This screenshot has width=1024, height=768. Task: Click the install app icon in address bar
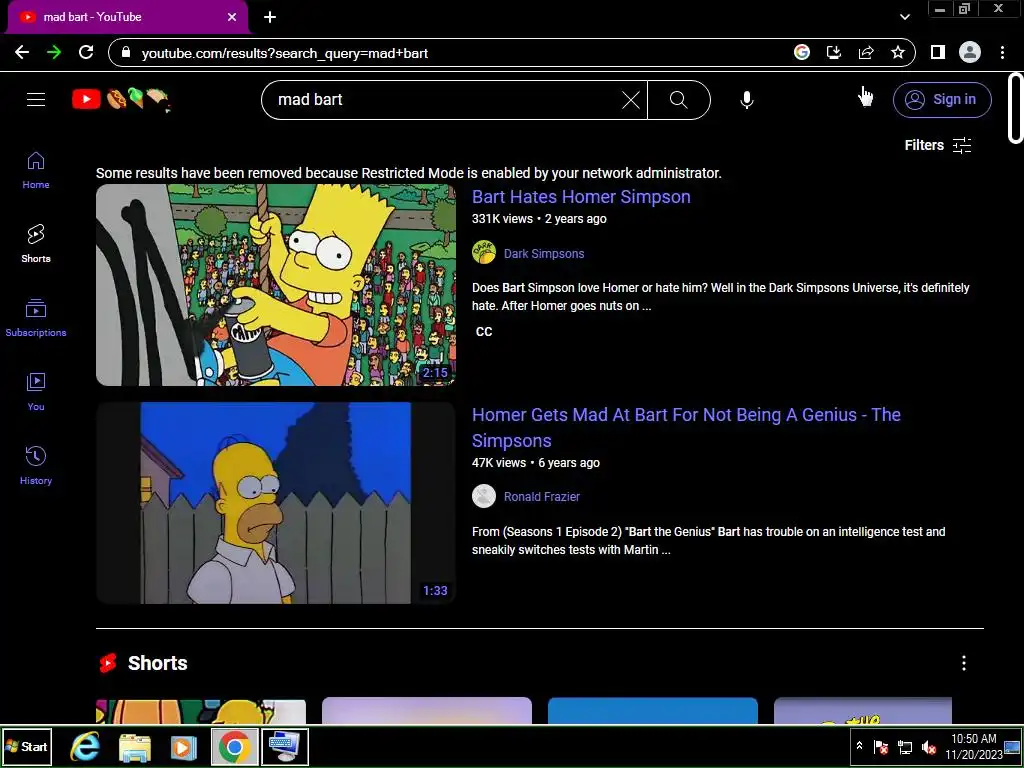pos(834,53)
